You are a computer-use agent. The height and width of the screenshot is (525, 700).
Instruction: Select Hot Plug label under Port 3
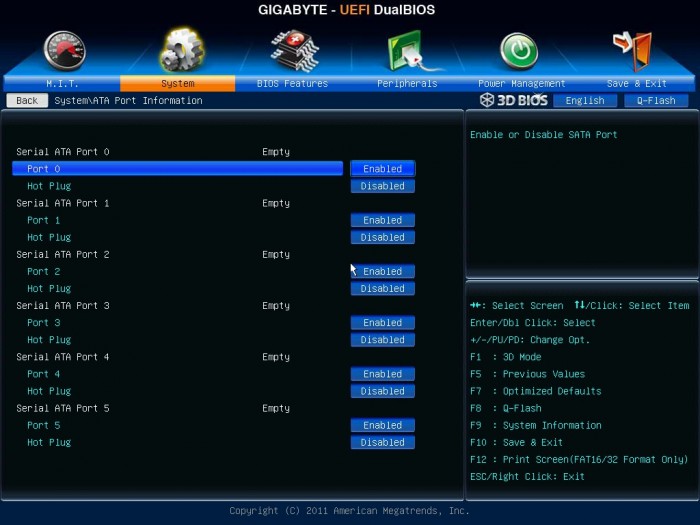tap(49, 340)
